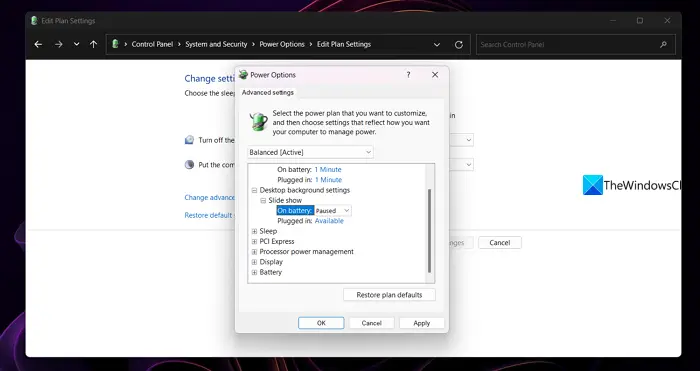
Task: Click OK in Power Options dialog
Action: point(321,323)
